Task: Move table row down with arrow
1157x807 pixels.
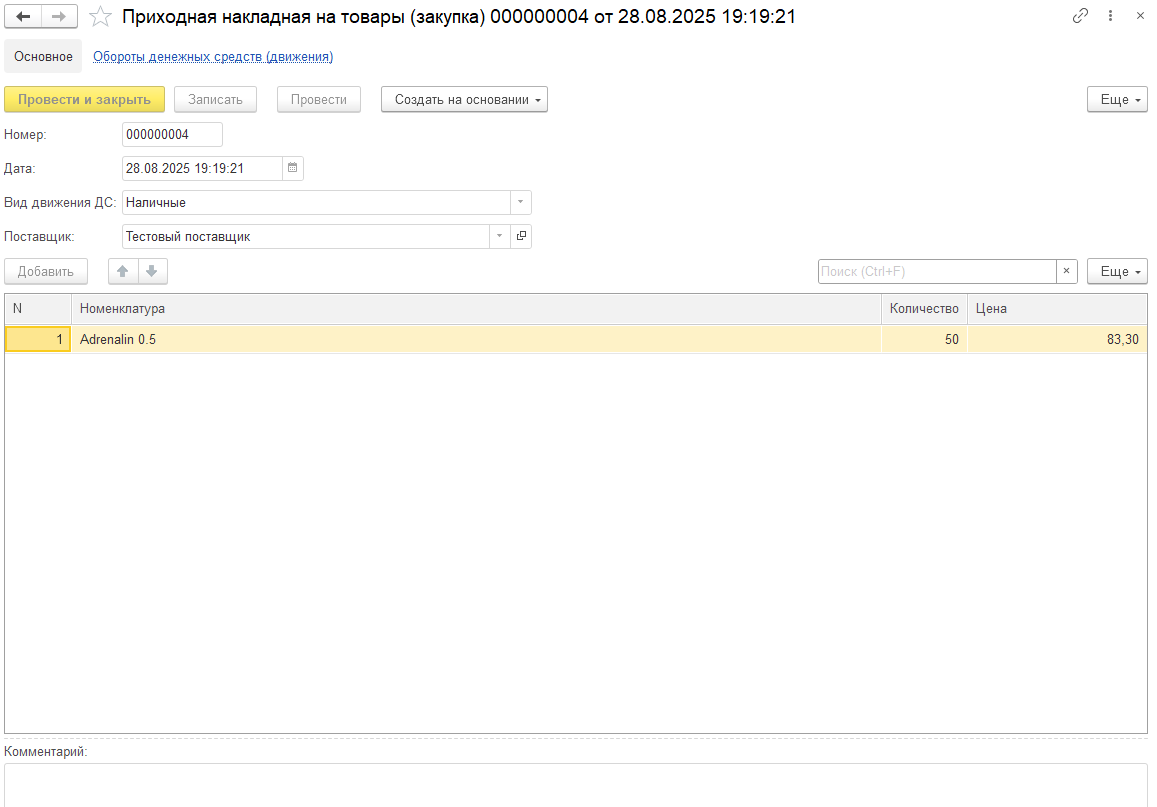Action: coord(152,271)
